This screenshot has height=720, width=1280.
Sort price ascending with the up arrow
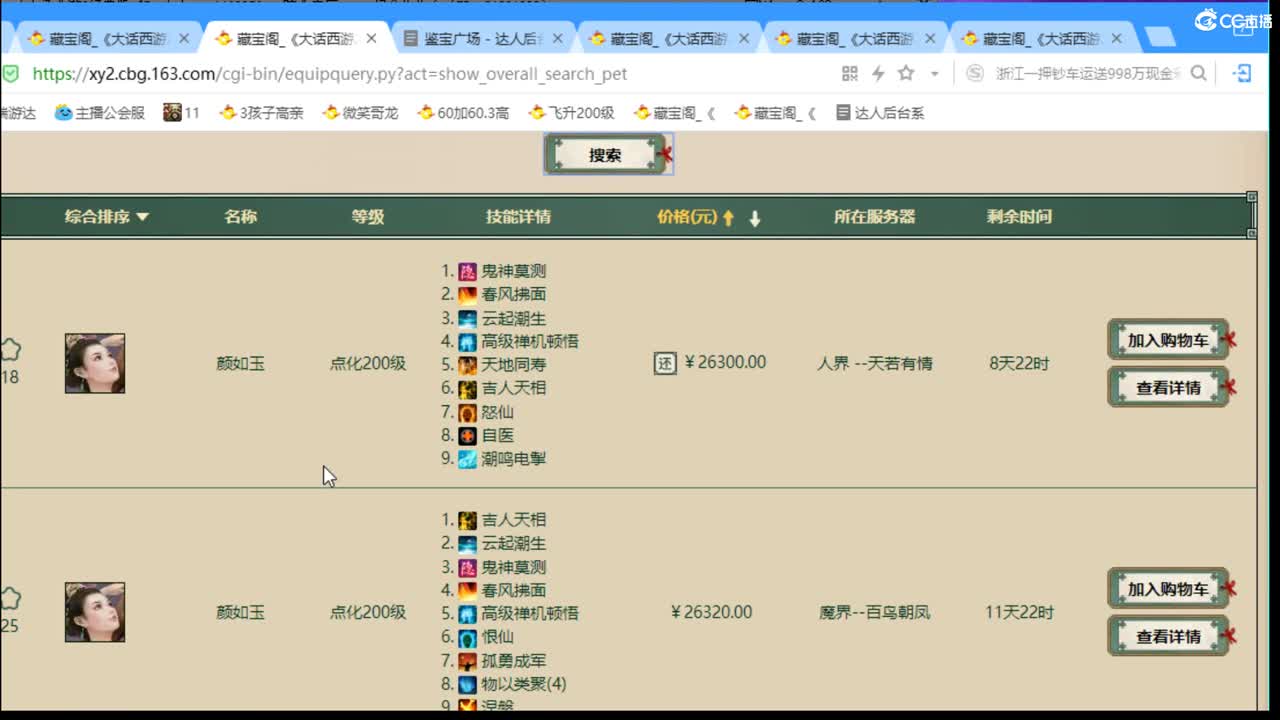click(x=728, y=217)
